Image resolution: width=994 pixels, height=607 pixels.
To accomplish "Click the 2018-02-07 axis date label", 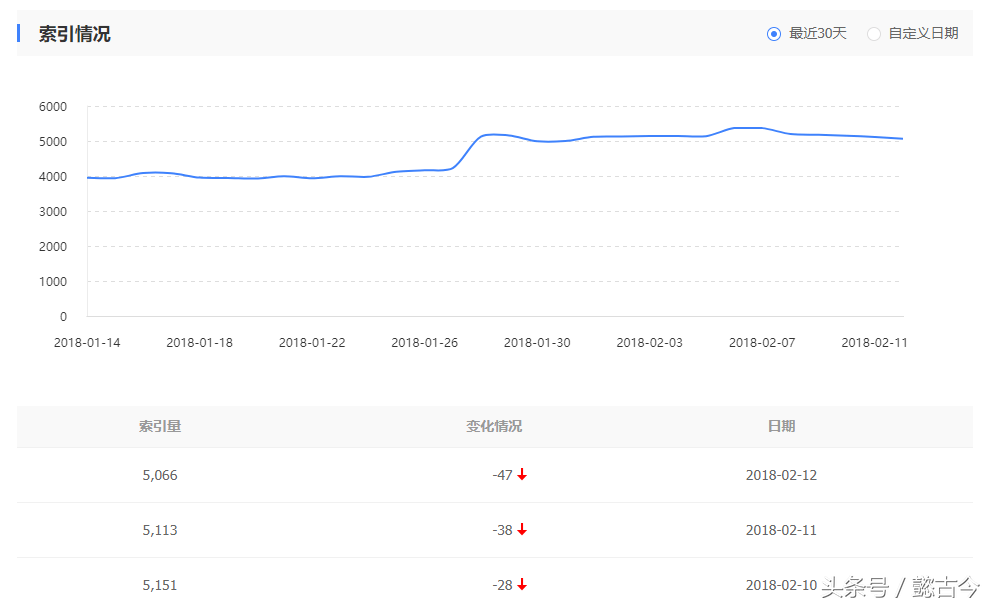I will tap(762, 343).
